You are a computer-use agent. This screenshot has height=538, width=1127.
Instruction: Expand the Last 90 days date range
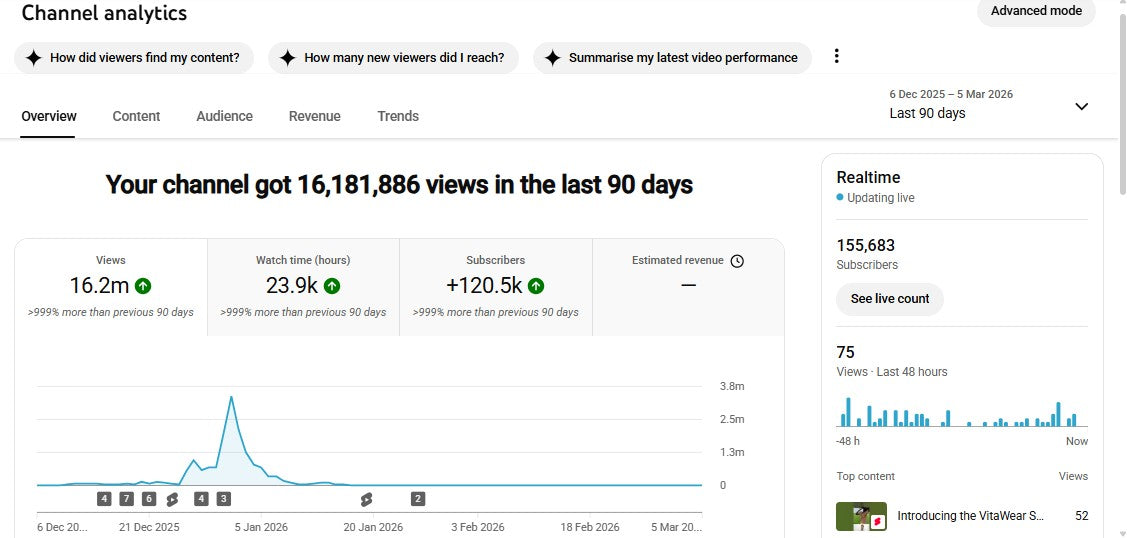1081,106
